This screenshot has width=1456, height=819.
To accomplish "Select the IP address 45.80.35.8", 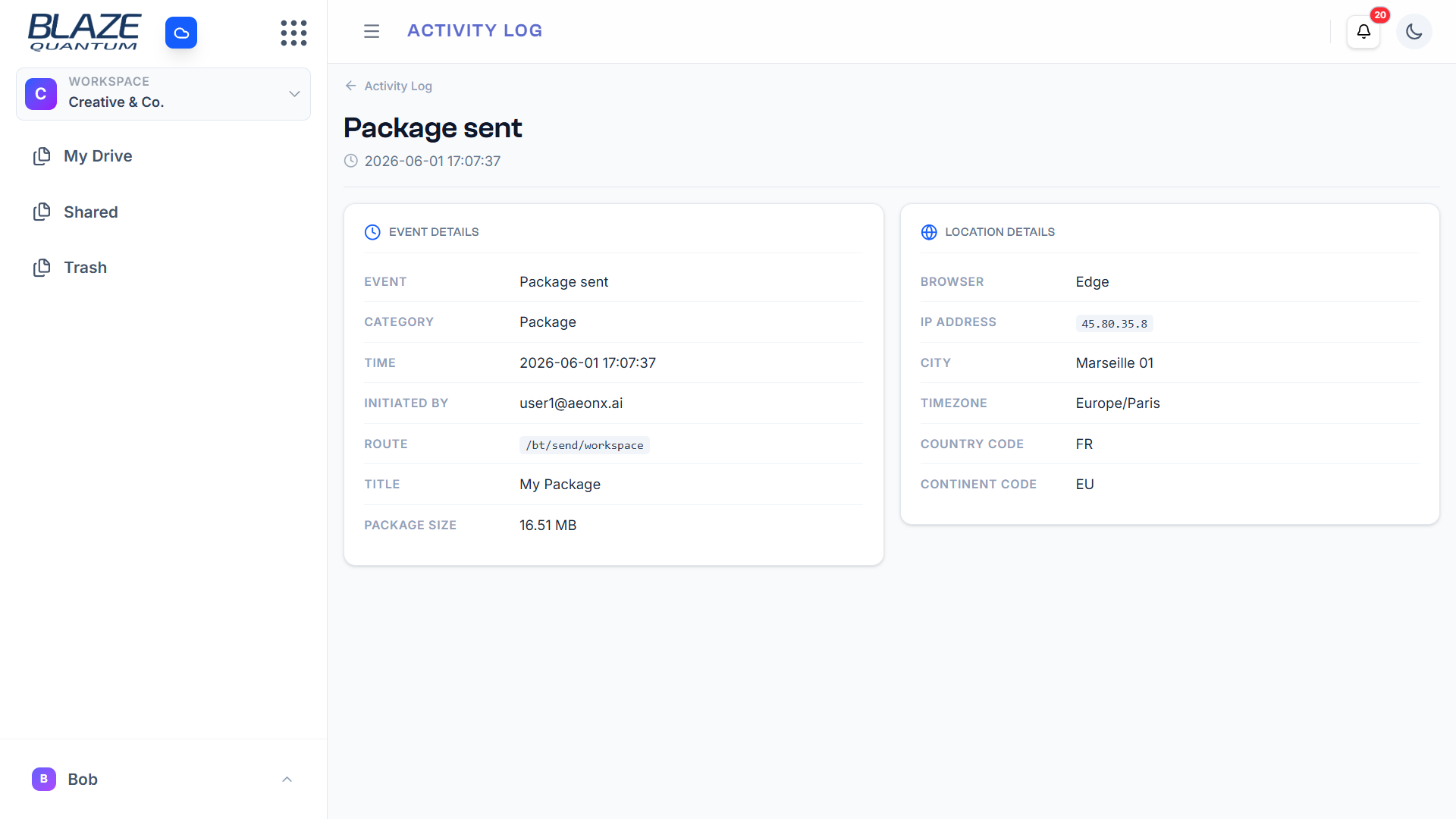I will click(1114, 324).
